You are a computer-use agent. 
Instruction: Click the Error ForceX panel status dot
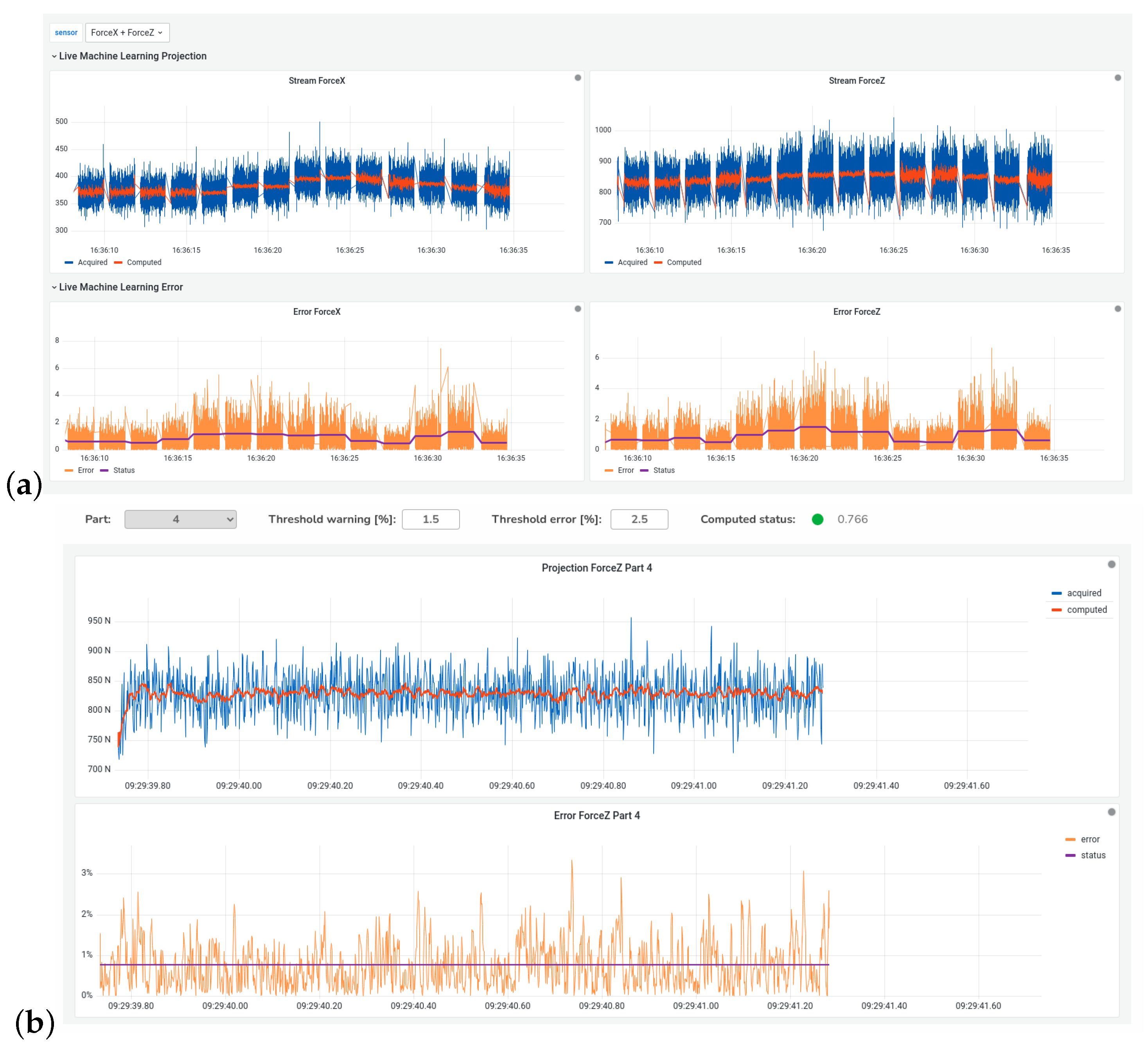click(x=577, y=308)
